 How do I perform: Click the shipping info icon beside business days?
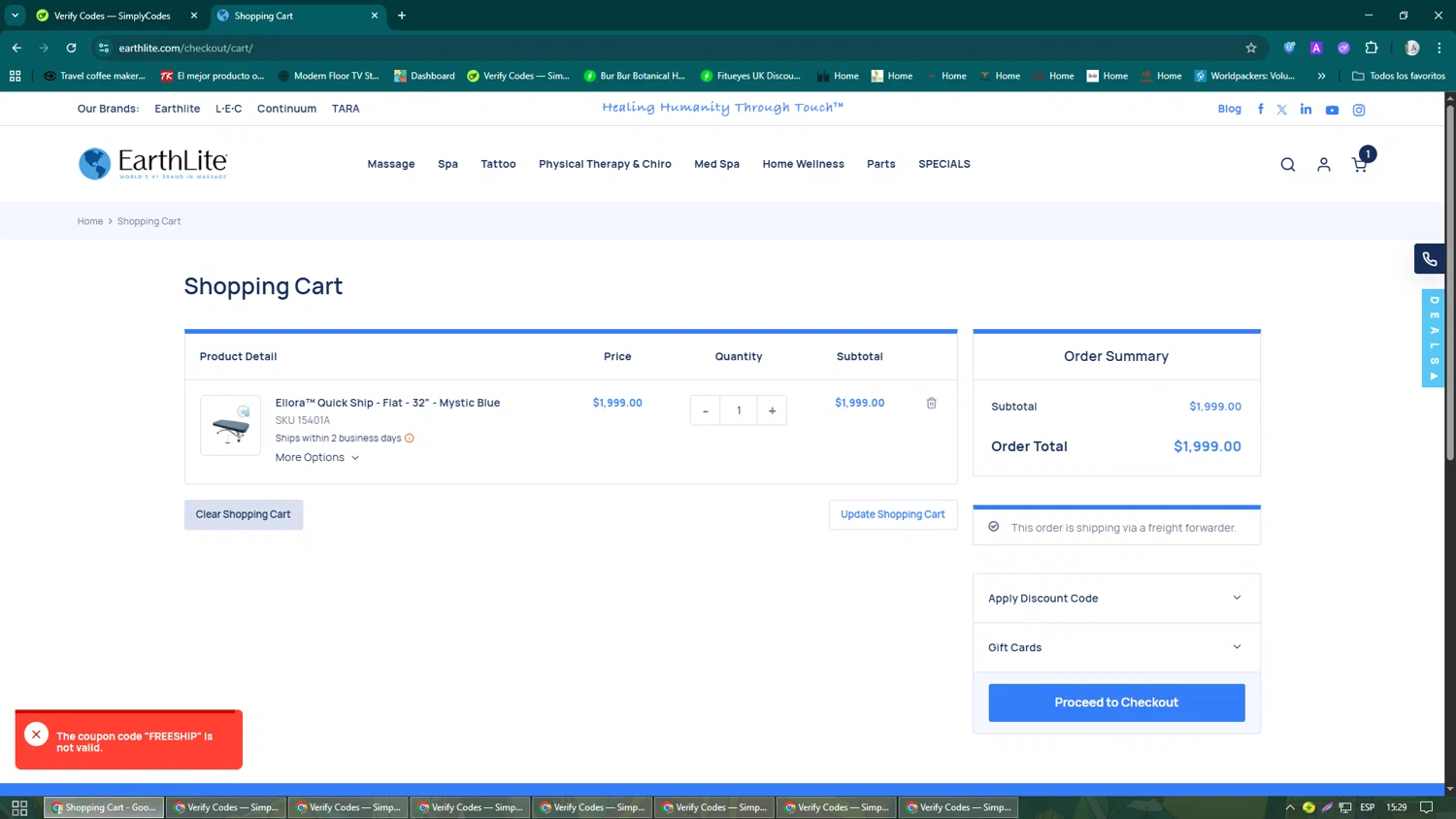click(410, 438)
